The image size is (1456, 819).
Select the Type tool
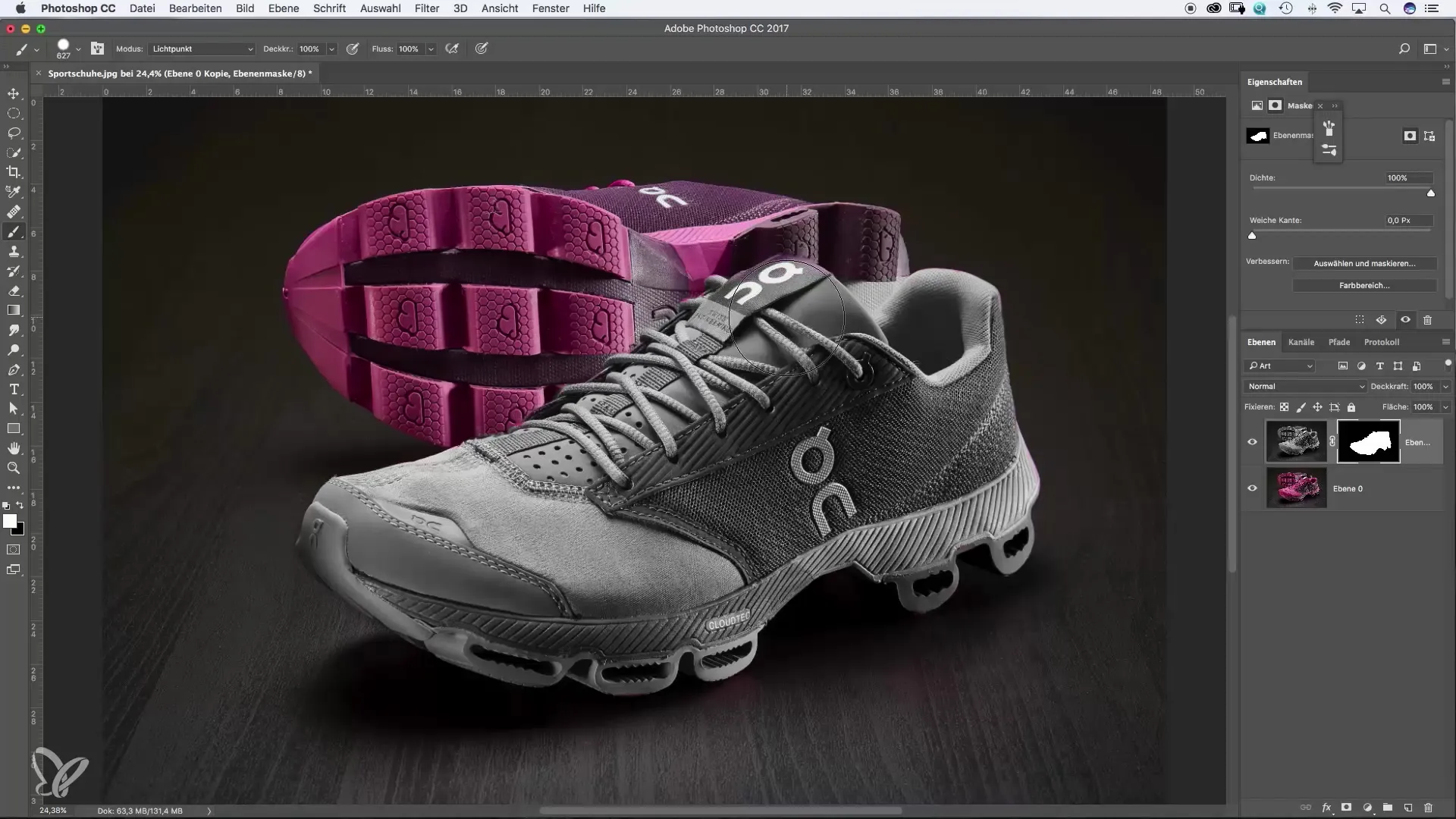point(14,390)
